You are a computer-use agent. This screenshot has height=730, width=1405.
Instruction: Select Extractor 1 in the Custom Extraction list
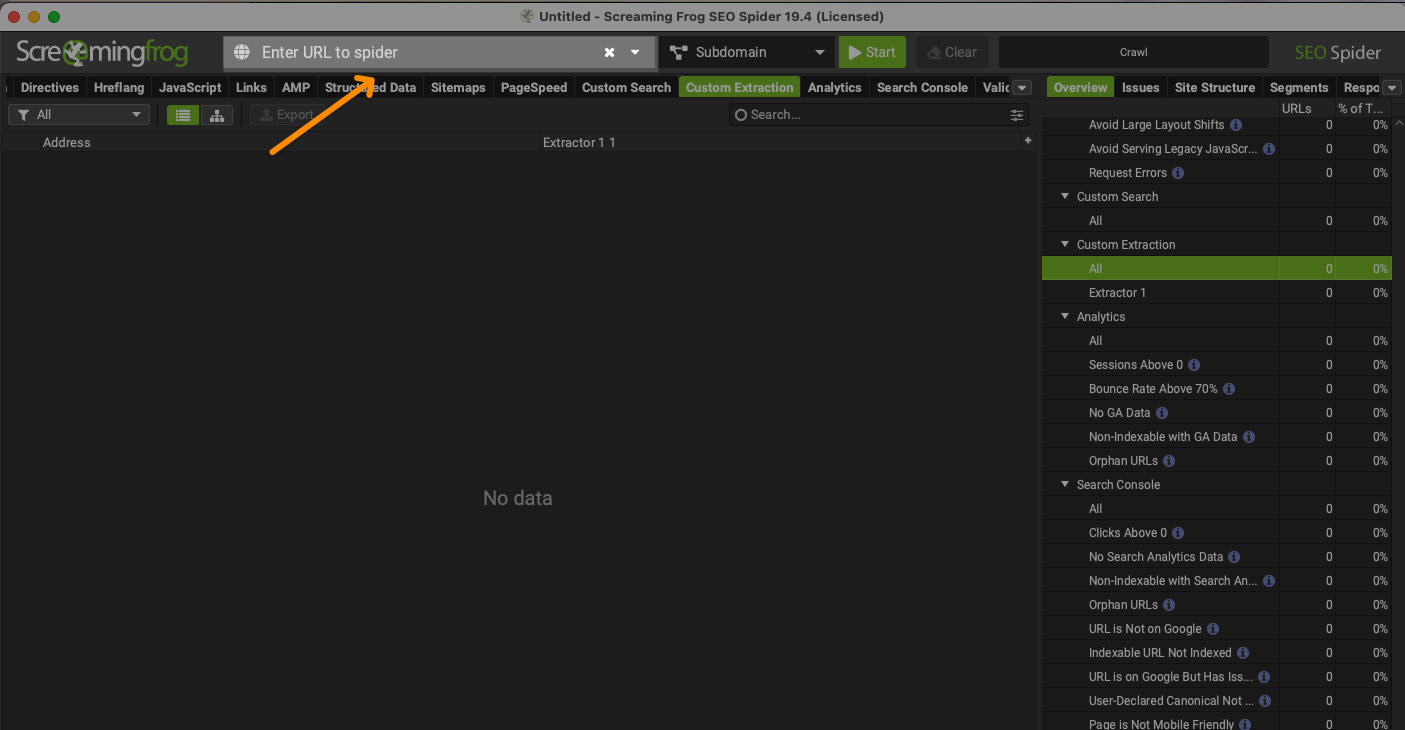click(x=1216, y=293)
